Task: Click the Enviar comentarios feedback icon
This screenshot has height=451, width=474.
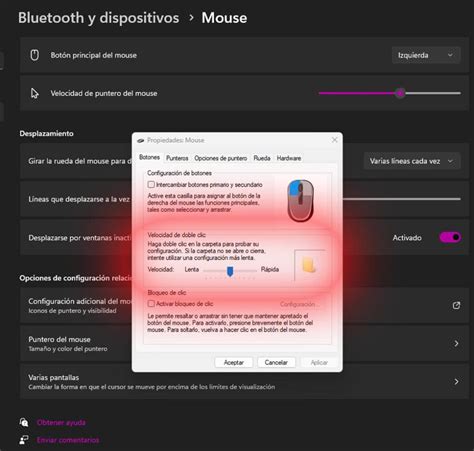Action: 24,440
